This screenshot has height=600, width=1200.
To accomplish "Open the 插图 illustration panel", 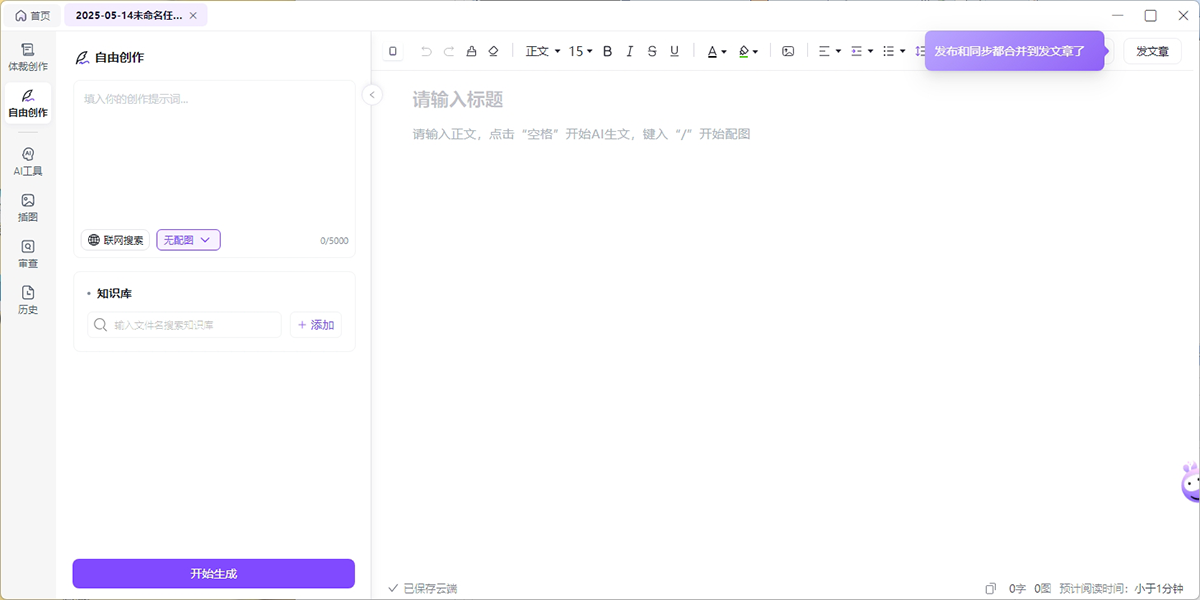I will [x=28, y=207].
